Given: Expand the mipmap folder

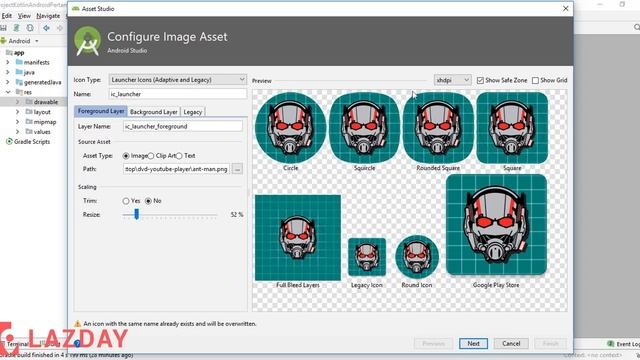Looking at the screenshot, I should click(18, 122).
